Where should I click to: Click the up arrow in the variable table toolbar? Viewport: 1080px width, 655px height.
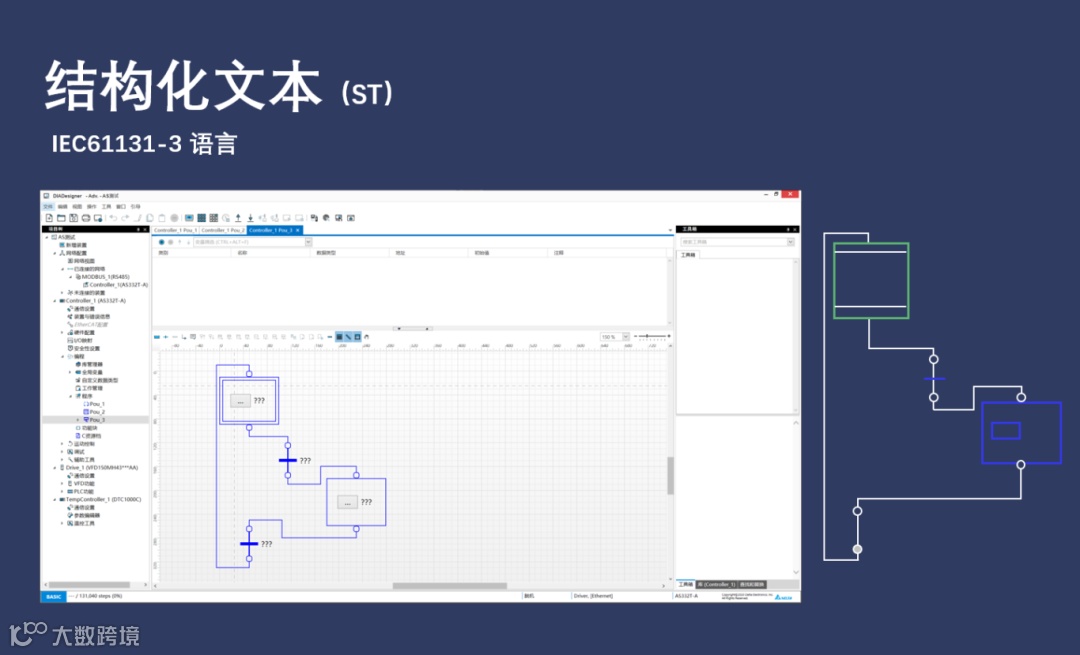click(x=180, y=242)
